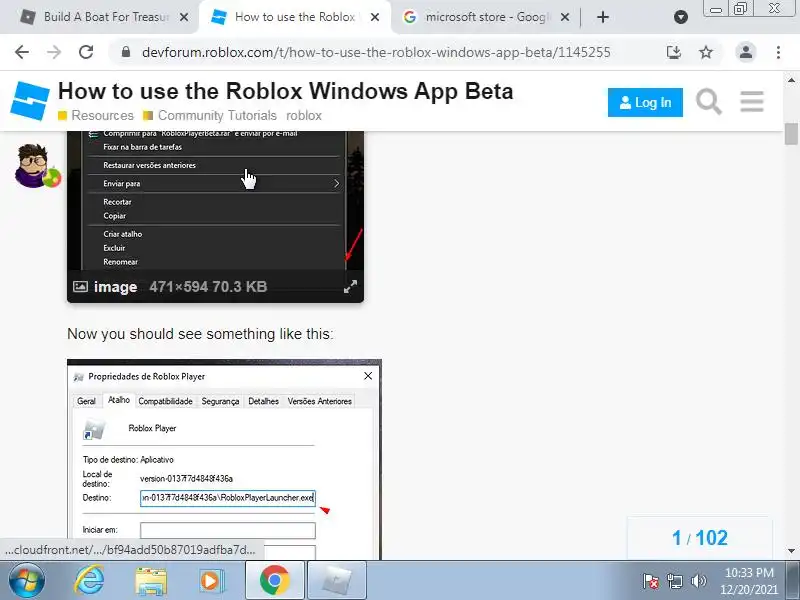Select the How to use the Roblox tab
Image resolution: width=800 pixels, height=600 pixels.
coord(295,17)
